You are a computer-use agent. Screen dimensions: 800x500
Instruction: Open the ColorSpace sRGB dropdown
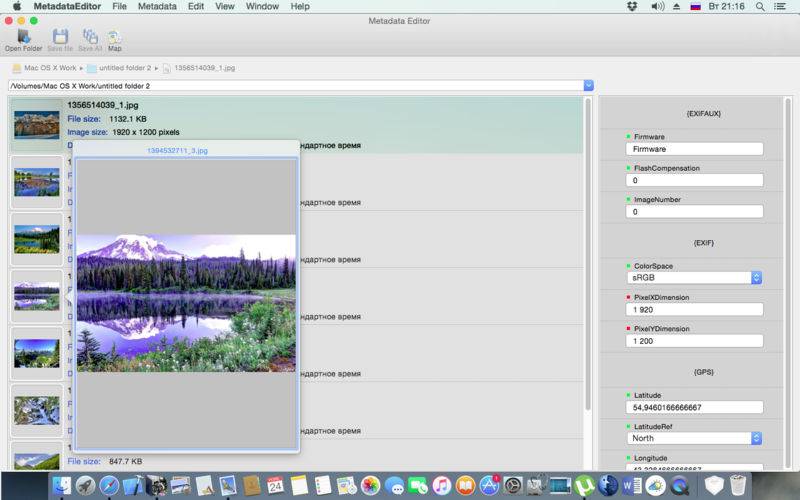click(694, 278)
